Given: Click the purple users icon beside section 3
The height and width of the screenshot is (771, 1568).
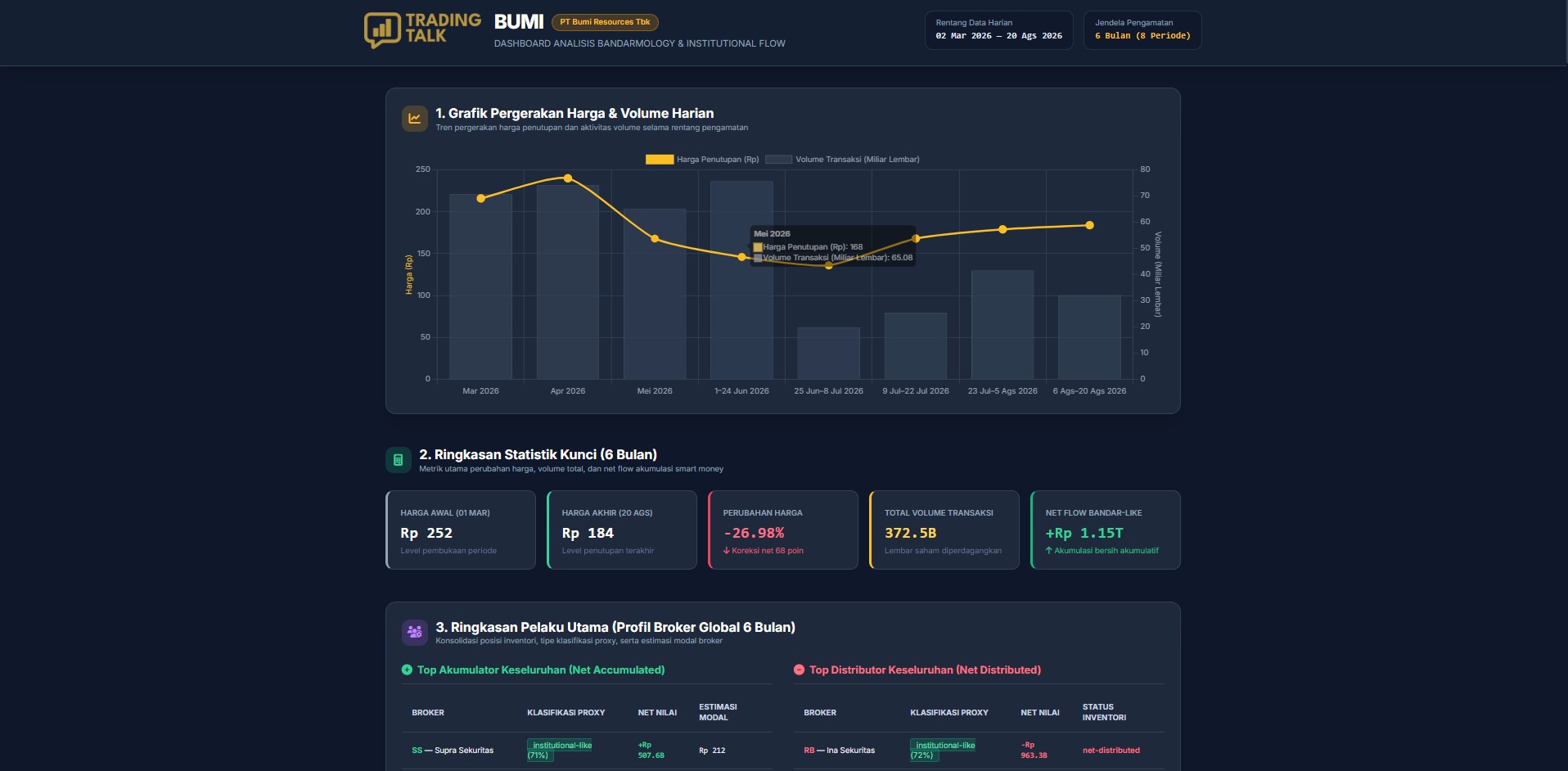Looking at the screenshot, I should (415, 632).
